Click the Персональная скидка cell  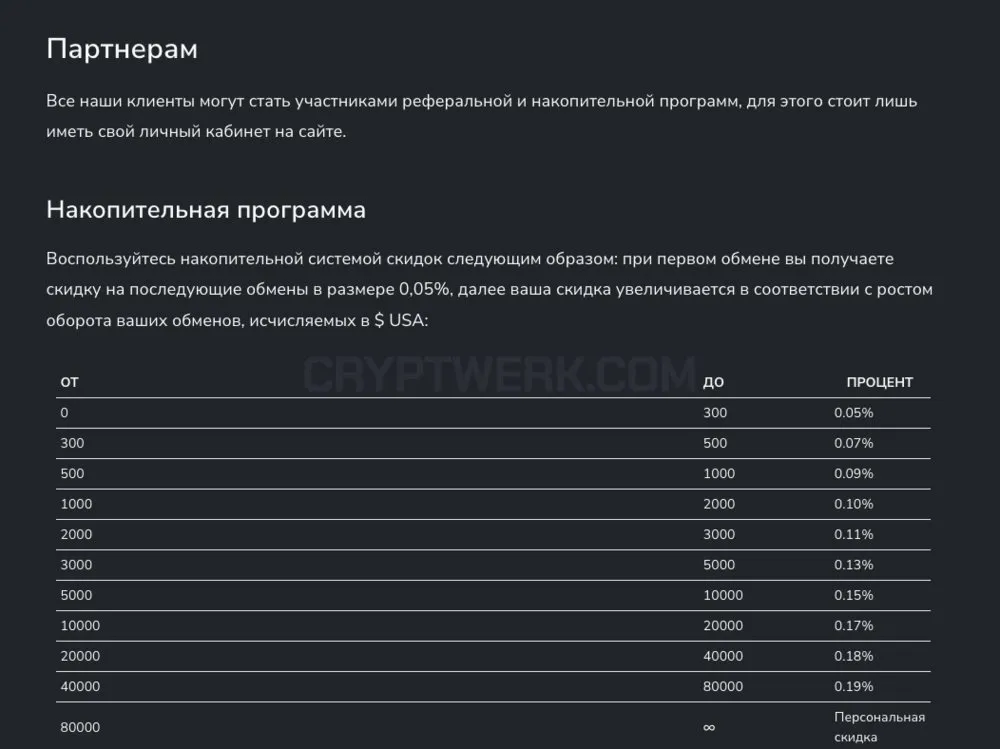click(x=879, y=727)
